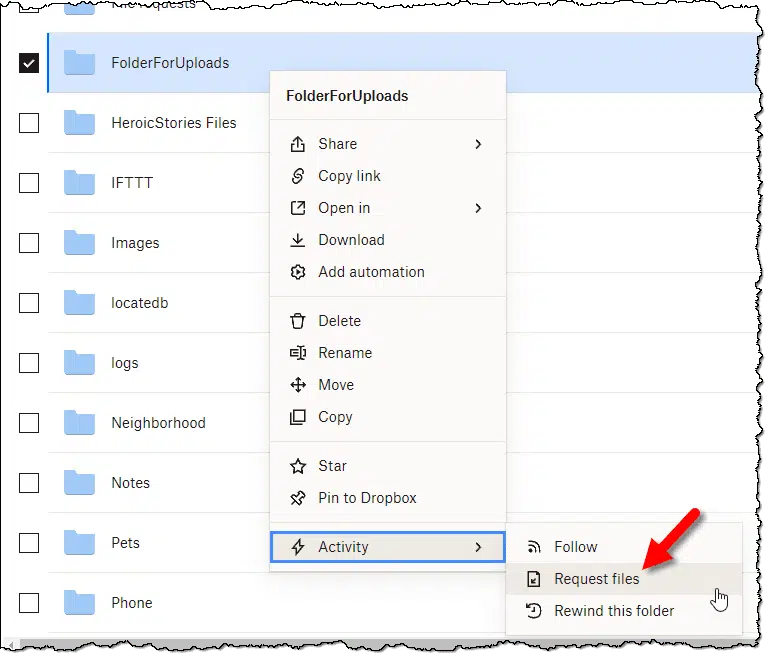Click the Pets folder icon
The width and height of the screenshot is (768, 656).
coord(79,544)
